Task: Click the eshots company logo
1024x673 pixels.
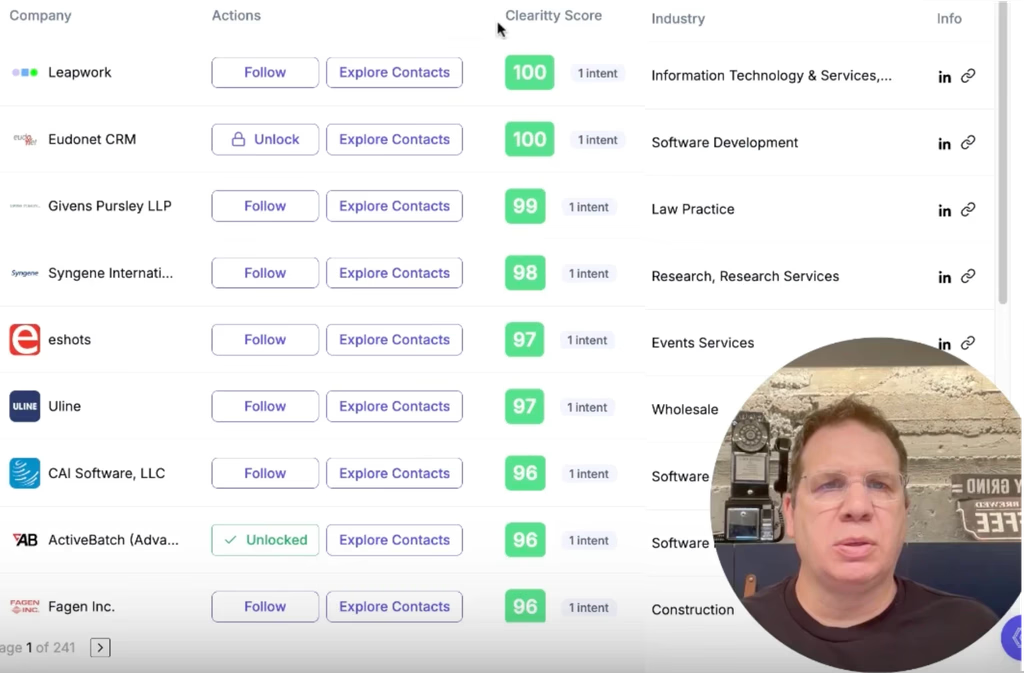Action: [25, 340]
